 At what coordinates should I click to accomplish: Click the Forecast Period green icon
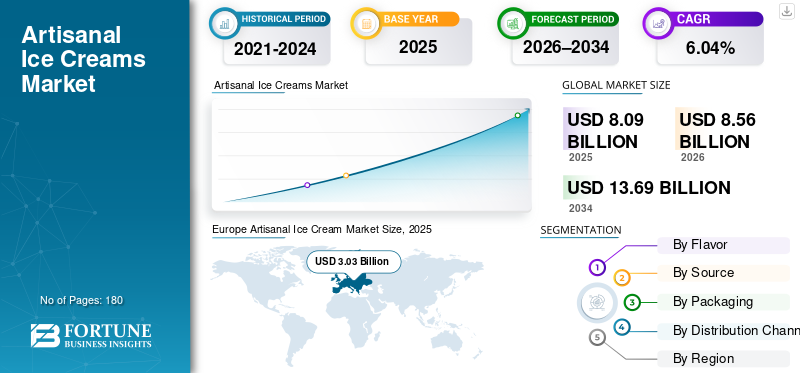pos(513,23)
